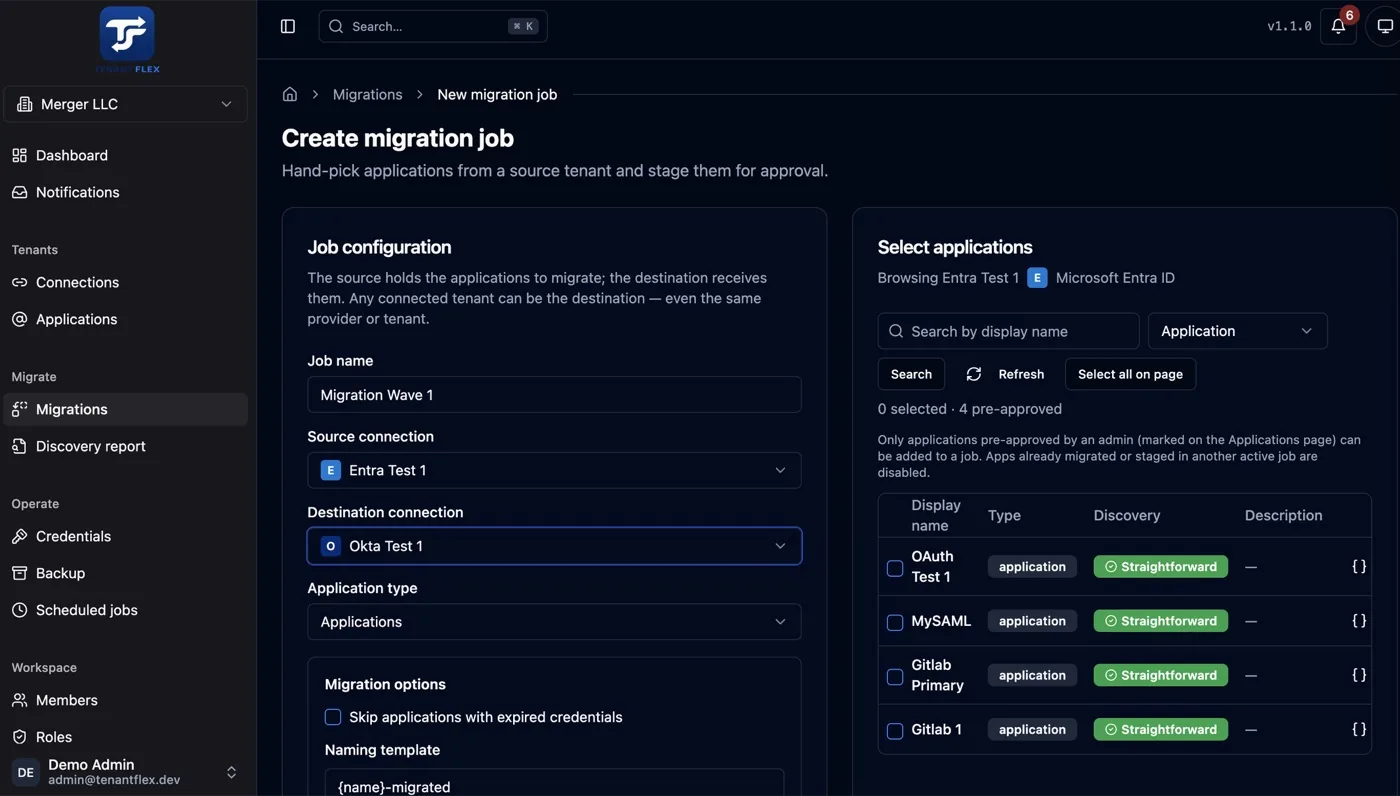Screen dimensions: 1400x796
Task: Open Applications in the sidebar
Action: pyautogui.click(x=126, y=319)
